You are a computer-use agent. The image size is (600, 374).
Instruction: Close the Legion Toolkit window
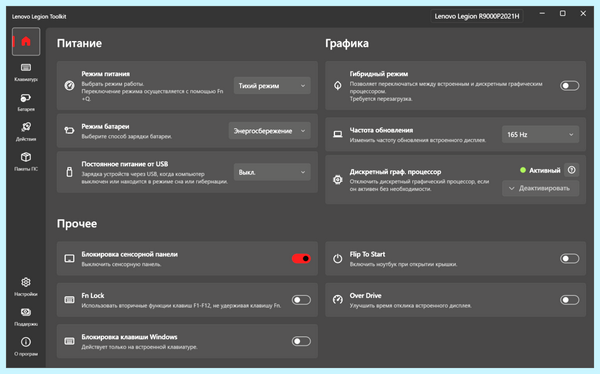click(583, 13)
